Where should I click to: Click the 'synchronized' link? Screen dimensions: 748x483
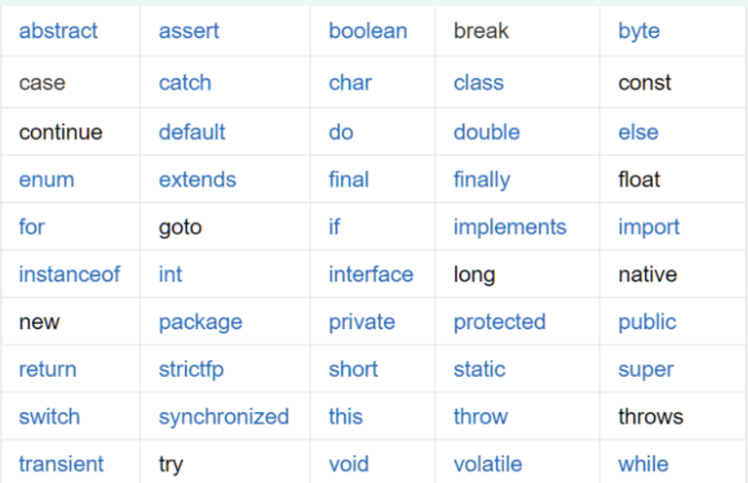tap(223, 416)
